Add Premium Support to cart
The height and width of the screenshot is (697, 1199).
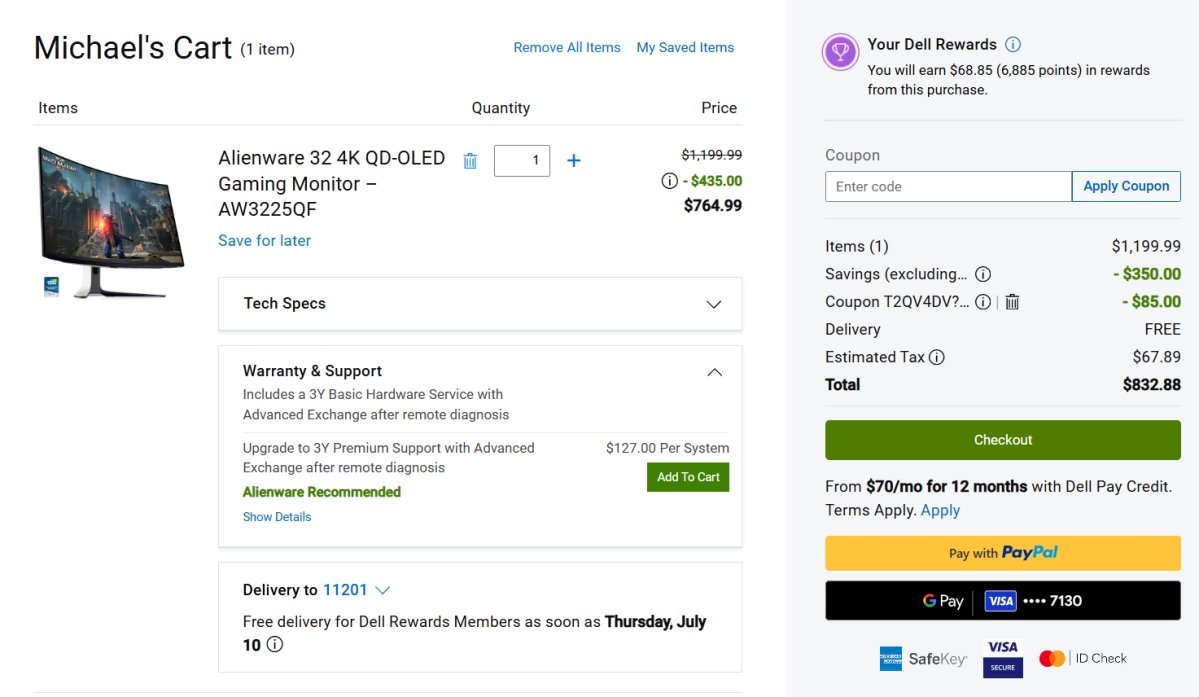pos(687,477)
